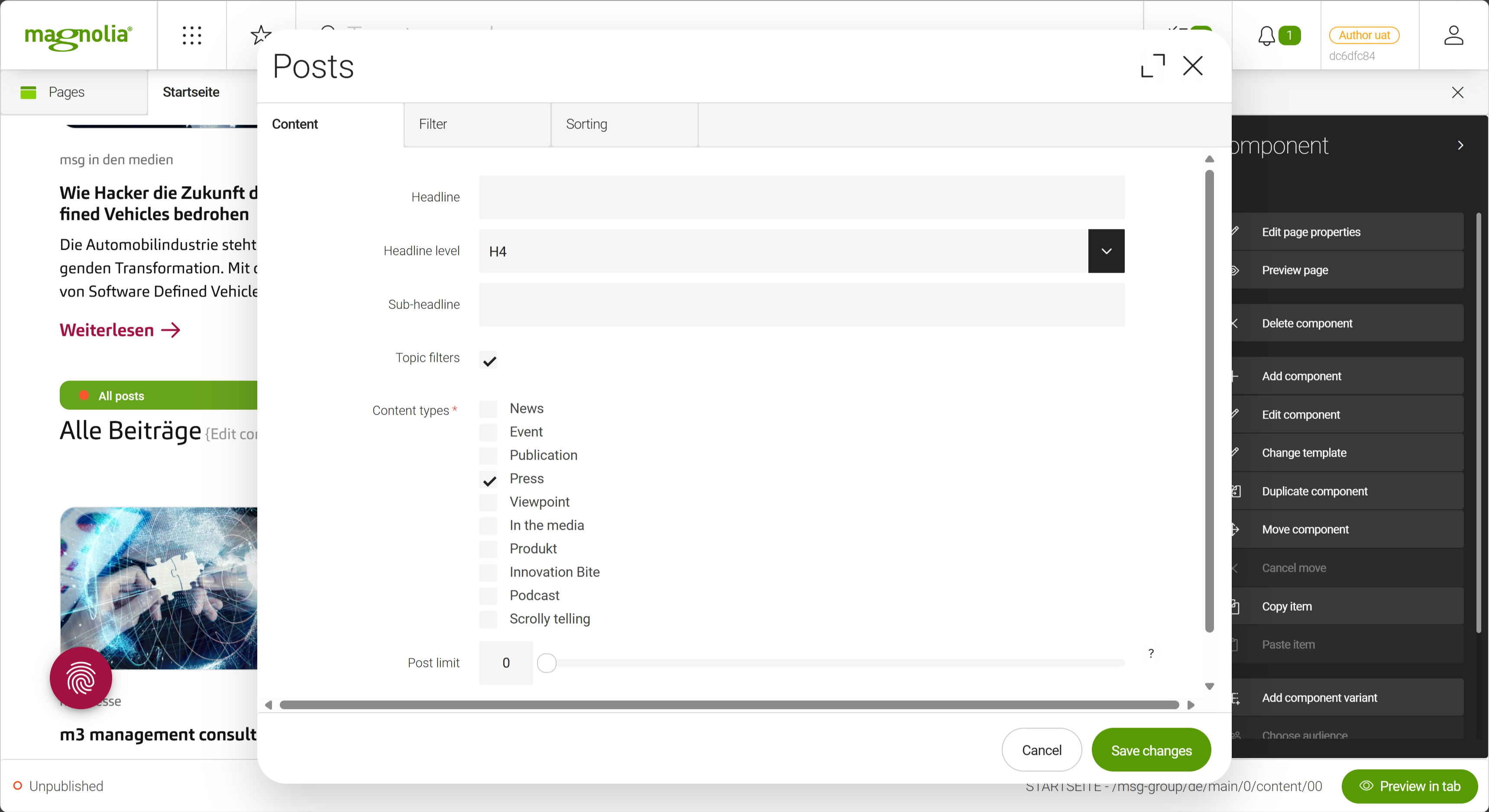This screenshot has width=1489, height=812.
Task: Collapse the component panel chevron
Action: (x=1460, y=145)
